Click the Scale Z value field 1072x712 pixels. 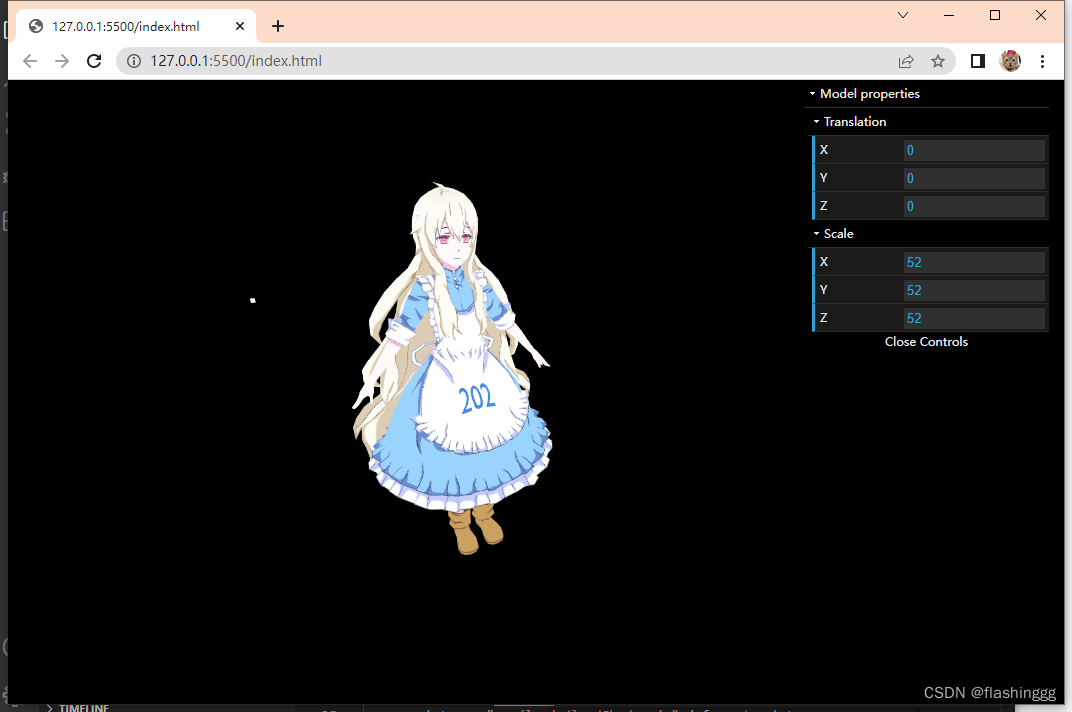(974, 319)
